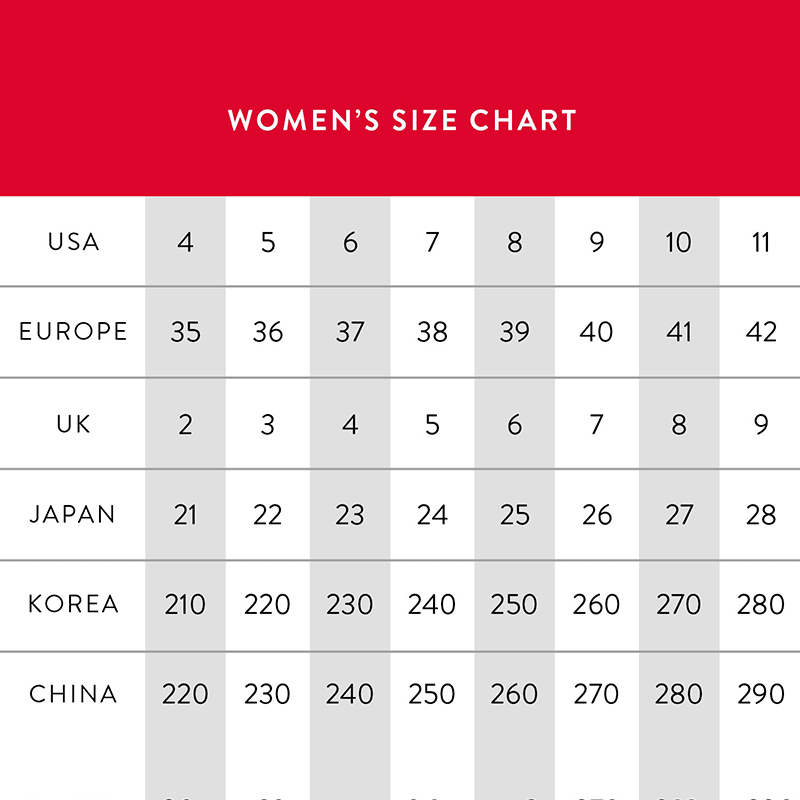
Task: Select UK size 9 cell
Action: (x=761, y=424)
